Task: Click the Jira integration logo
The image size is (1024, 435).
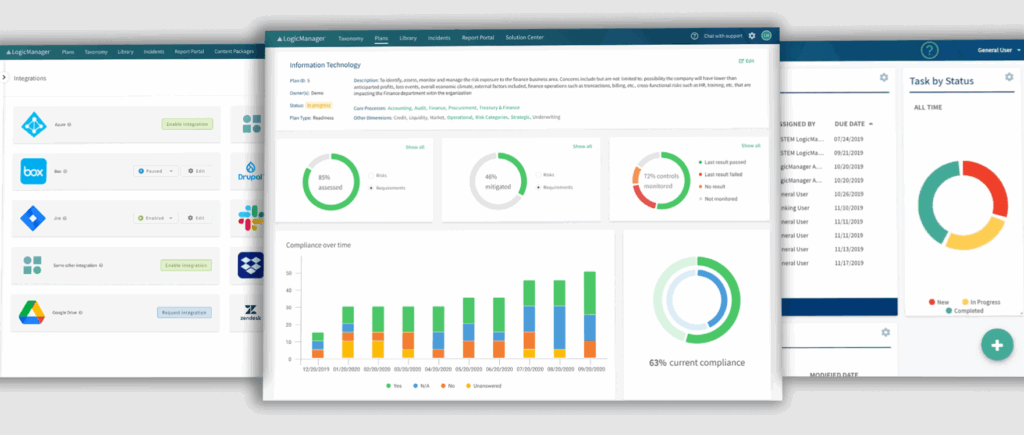Action: click(31, 218)
